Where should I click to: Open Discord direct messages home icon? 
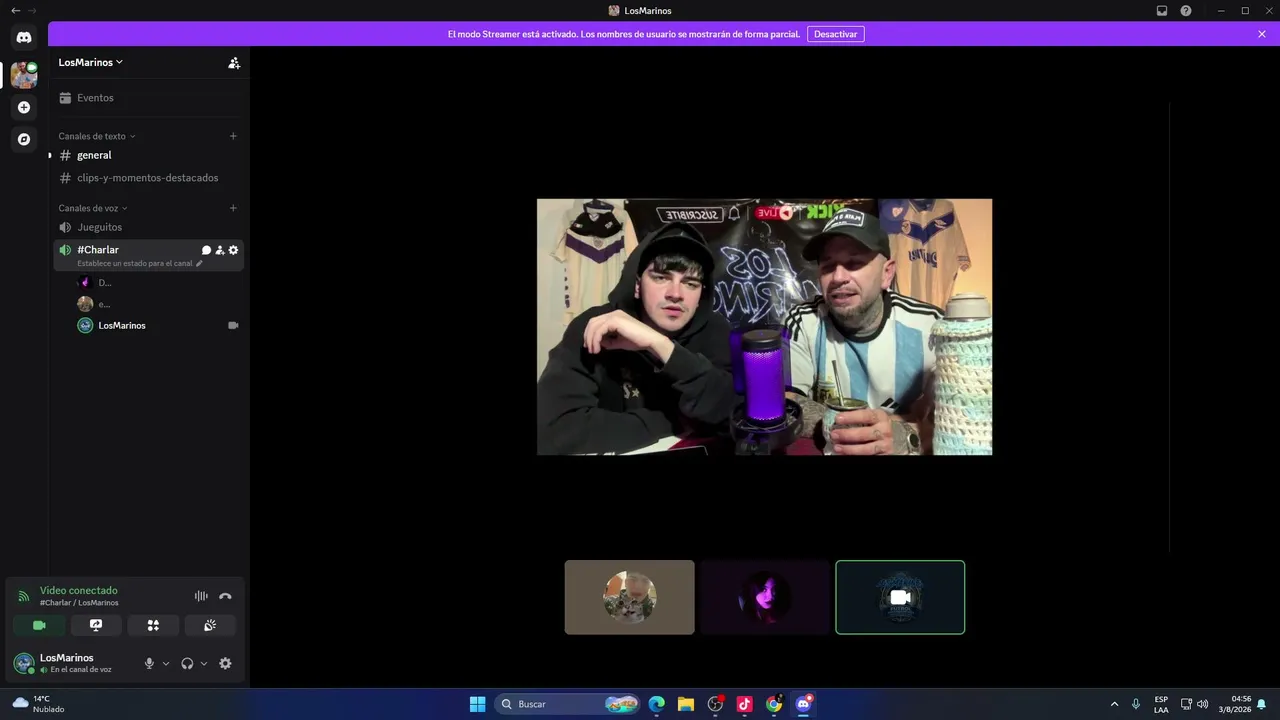24,37
